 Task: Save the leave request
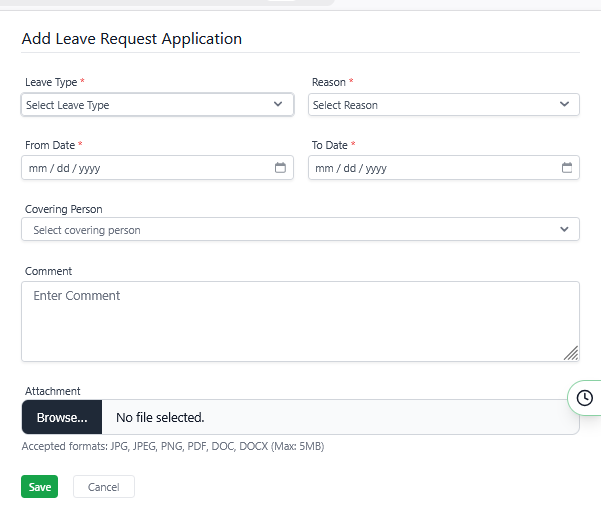click(39, 487)
